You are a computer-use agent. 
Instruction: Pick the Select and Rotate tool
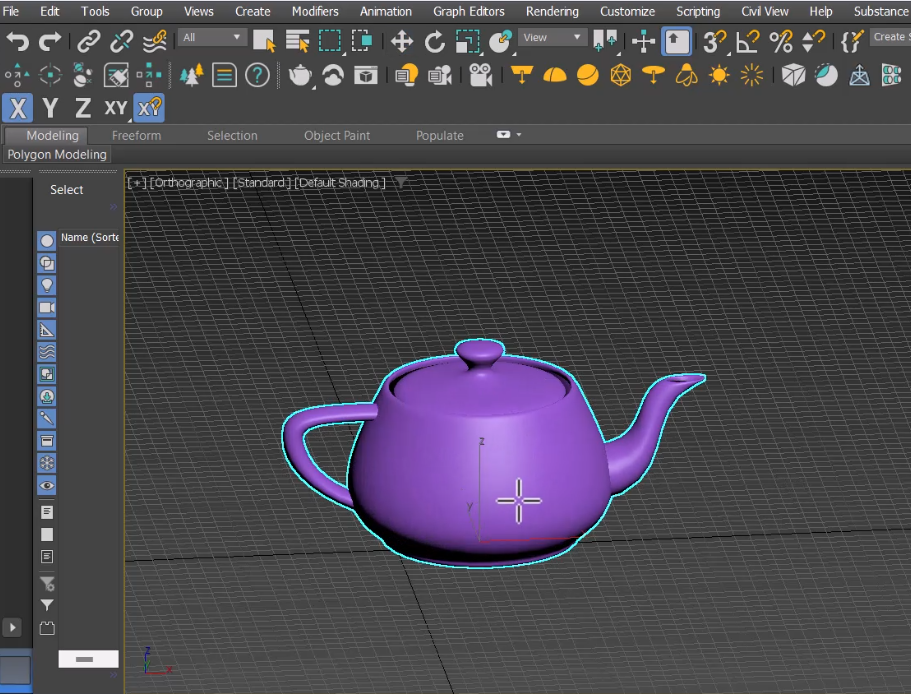tap(435, 41)
